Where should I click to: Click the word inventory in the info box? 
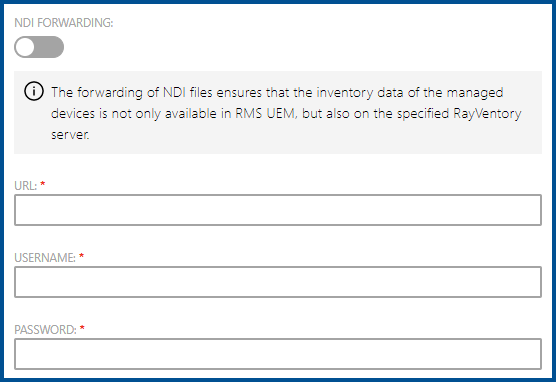pyautogui.click(x=345, y=93)
